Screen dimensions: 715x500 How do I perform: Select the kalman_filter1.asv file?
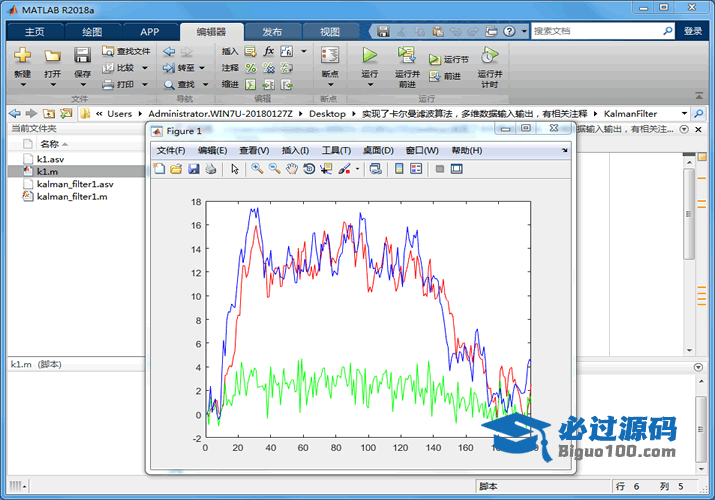pyautogui.click(x=76, y=184)
